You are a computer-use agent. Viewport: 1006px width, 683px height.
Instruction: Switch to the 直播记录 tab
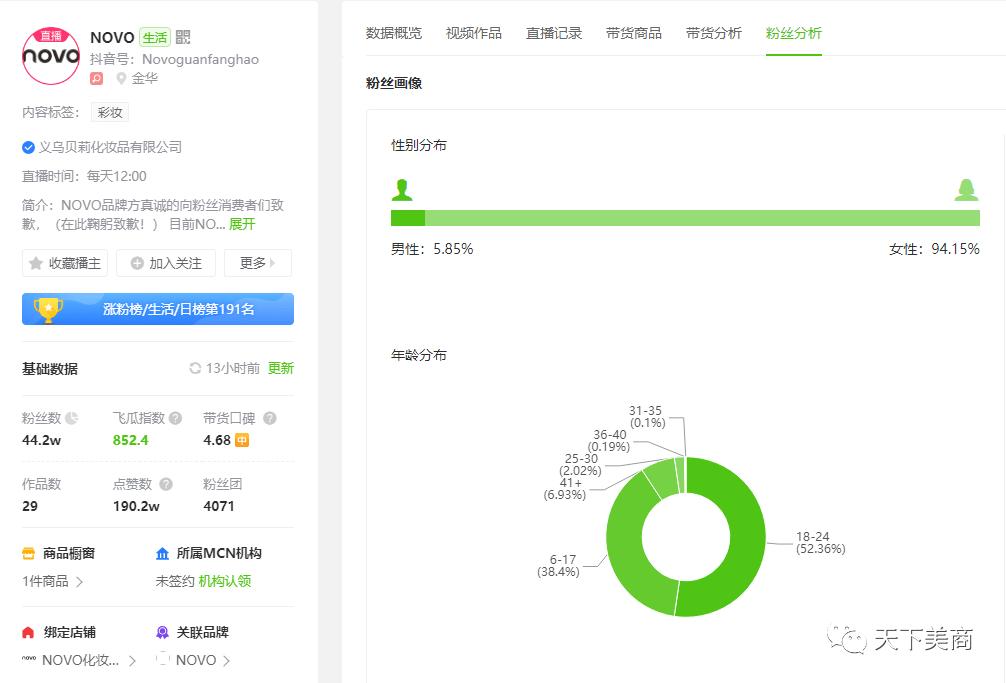click(x=554, y=33)
